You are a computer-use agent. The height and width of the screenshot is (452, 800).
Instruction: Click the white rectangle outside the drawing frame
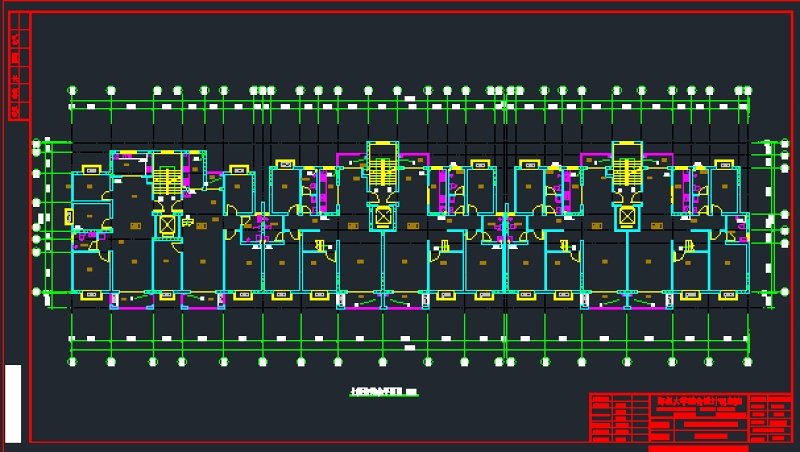[13, 404]
